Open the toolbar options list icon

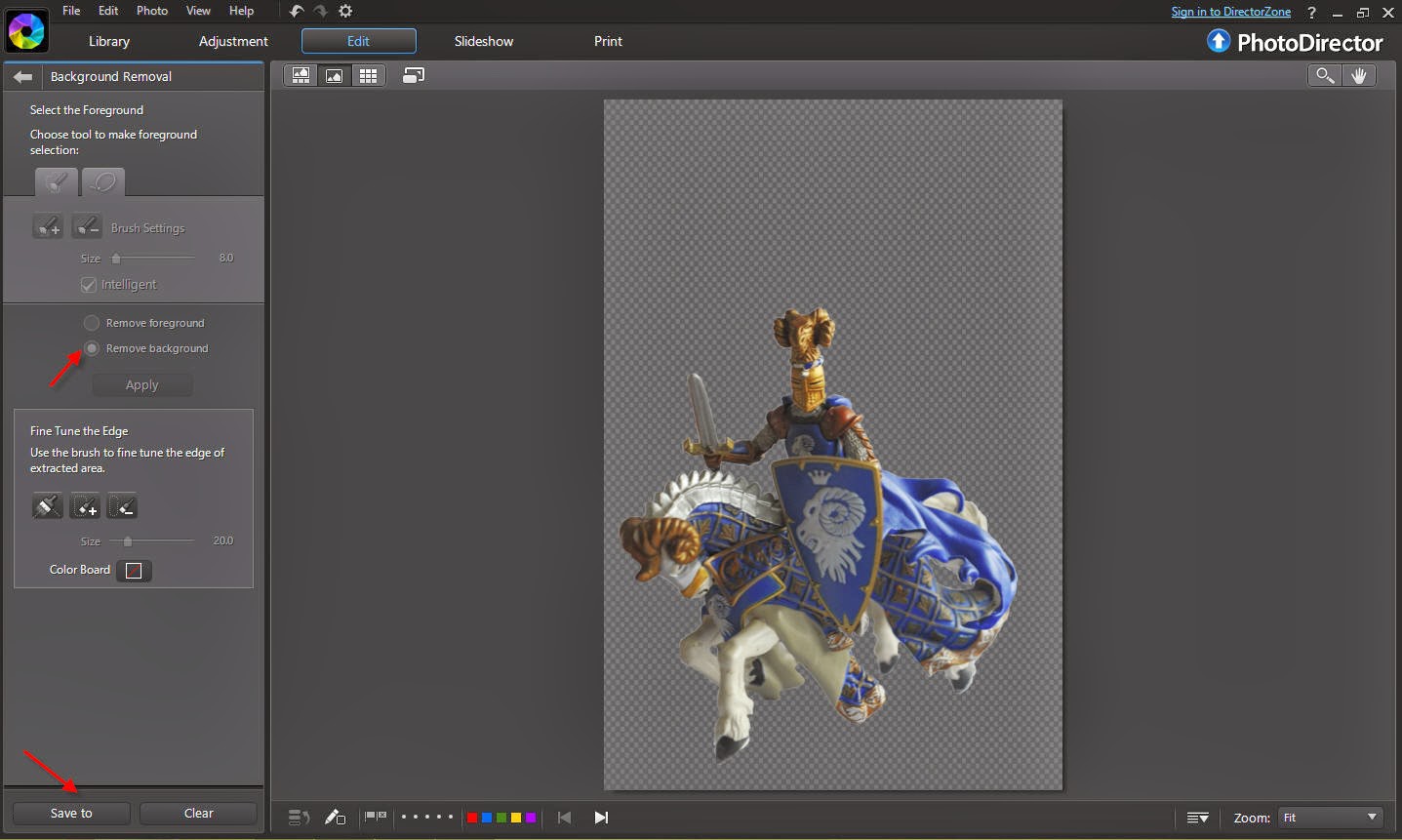(x=1198, y=818)
